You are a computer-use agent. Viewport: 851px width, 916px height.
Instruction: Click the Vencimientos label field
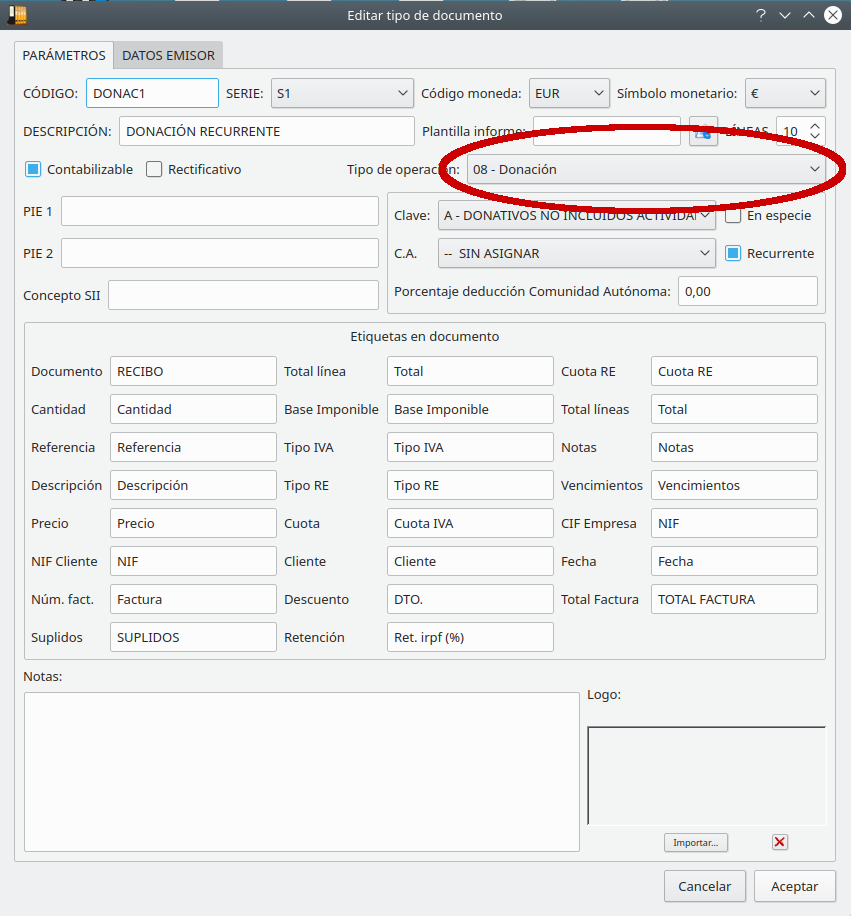pyautogui.click(x=734, y=485)
